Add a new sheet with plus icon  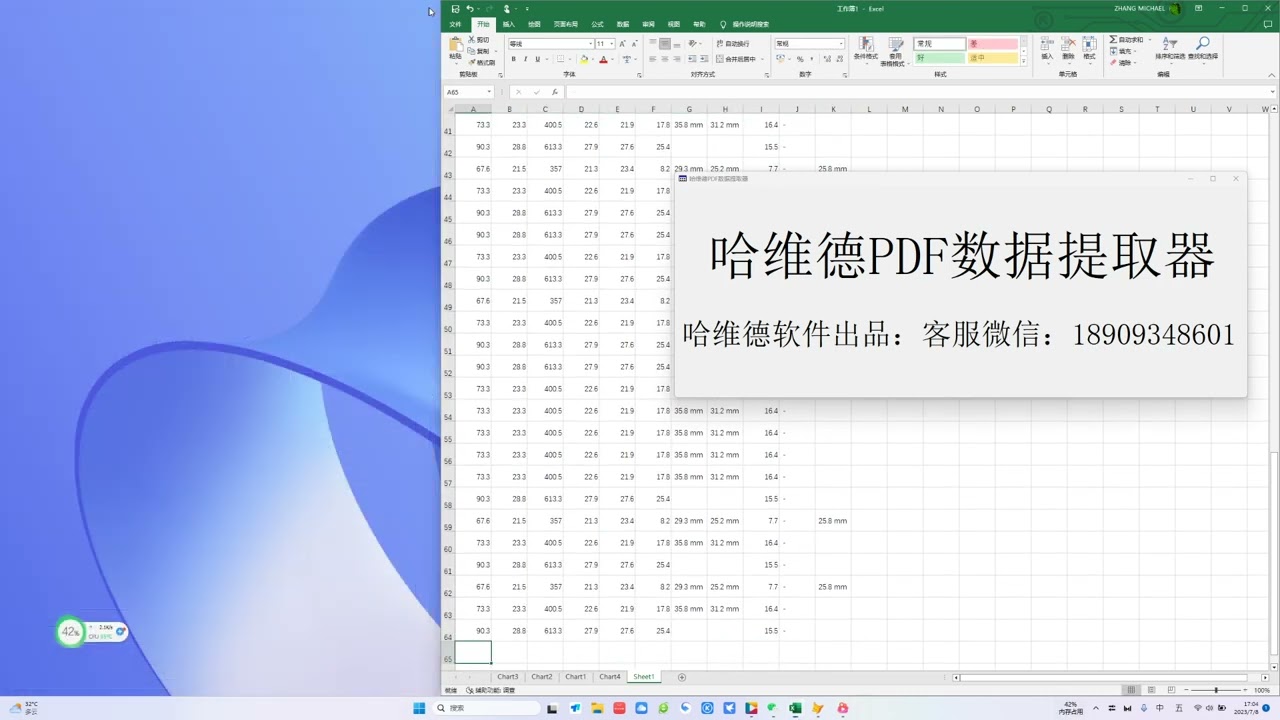(682, 677)
